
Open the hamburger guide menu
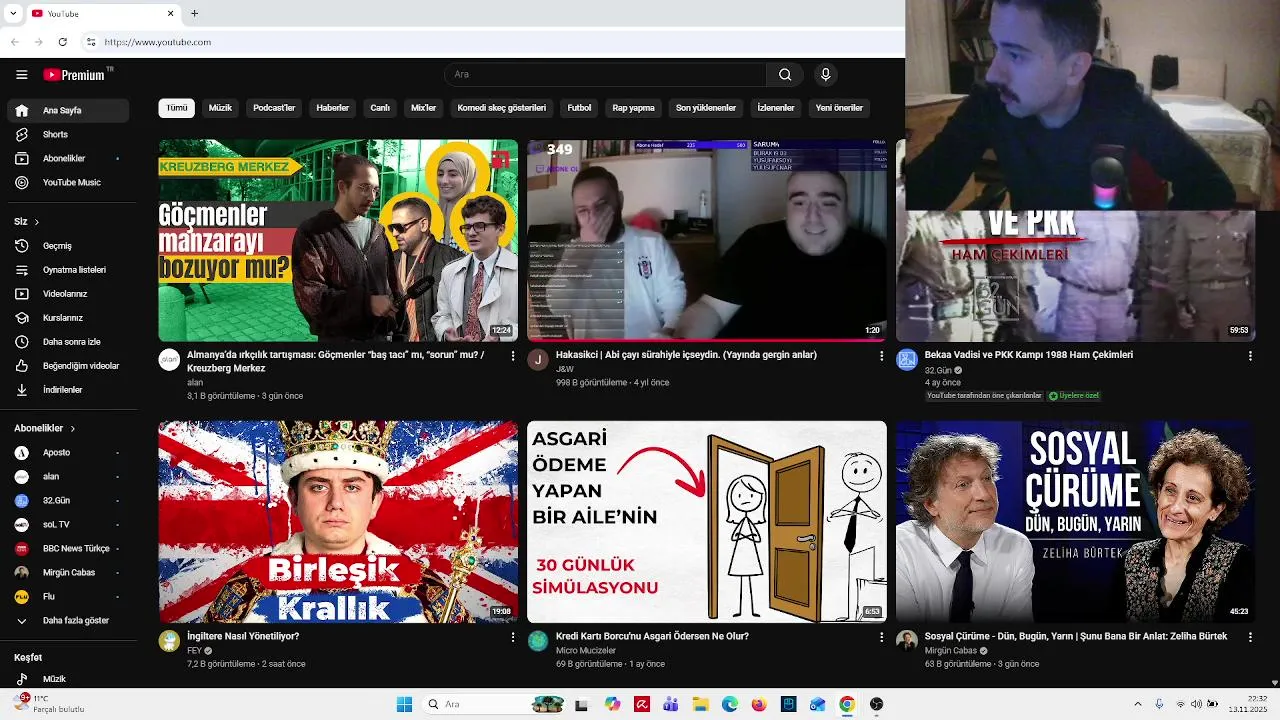(21, 74)
